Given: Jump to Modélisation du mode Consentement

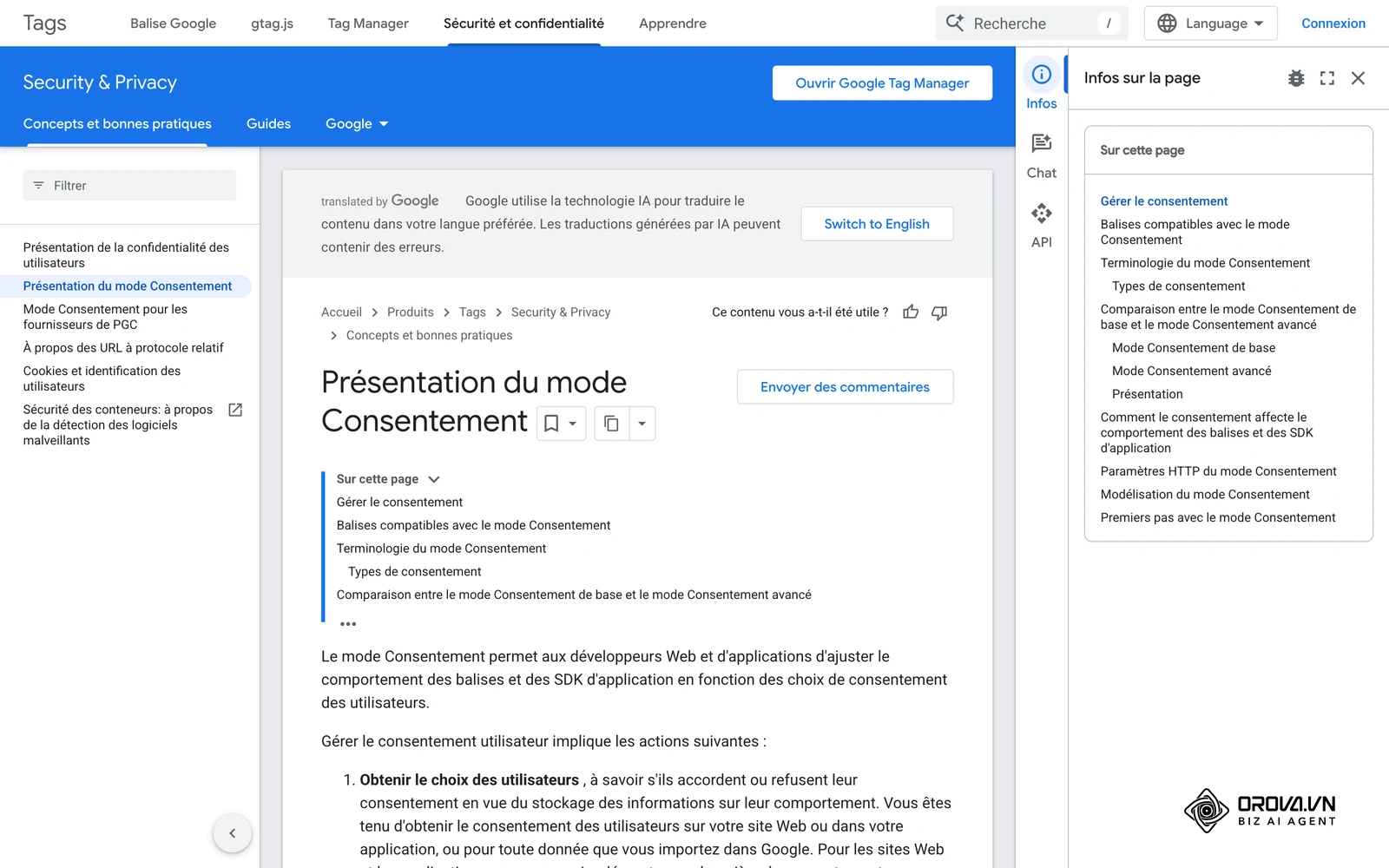Looking at the screenshot, I should 1205,495.
